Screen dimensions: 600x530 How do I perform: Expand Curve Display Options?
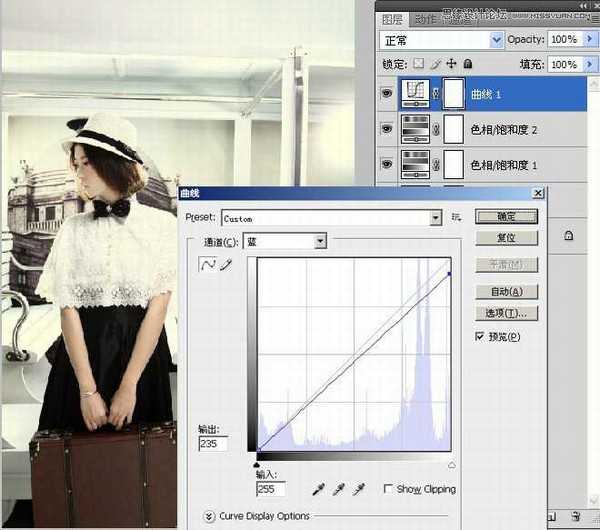click(209, 516)
